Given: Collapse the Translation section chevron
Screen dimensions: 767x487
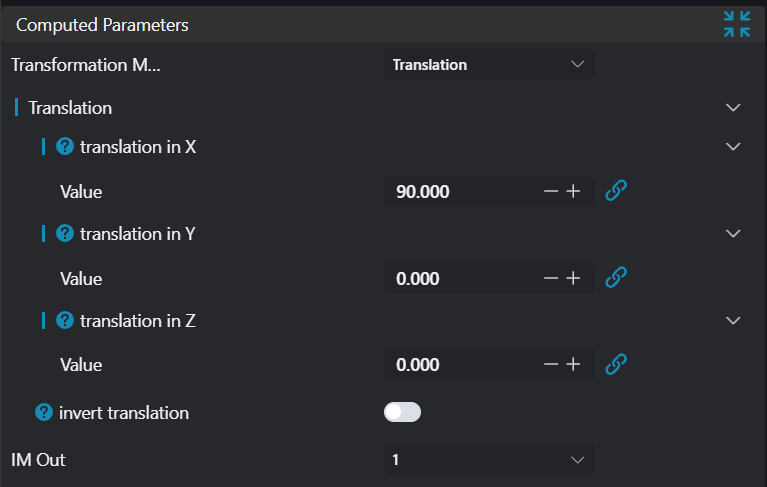Looking at the screenshot, I should tap(733, 107).
